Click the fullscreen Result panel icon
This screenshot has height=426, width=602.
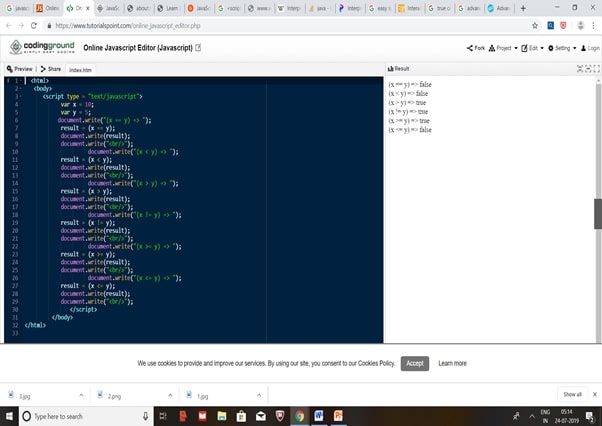[596, 69]
